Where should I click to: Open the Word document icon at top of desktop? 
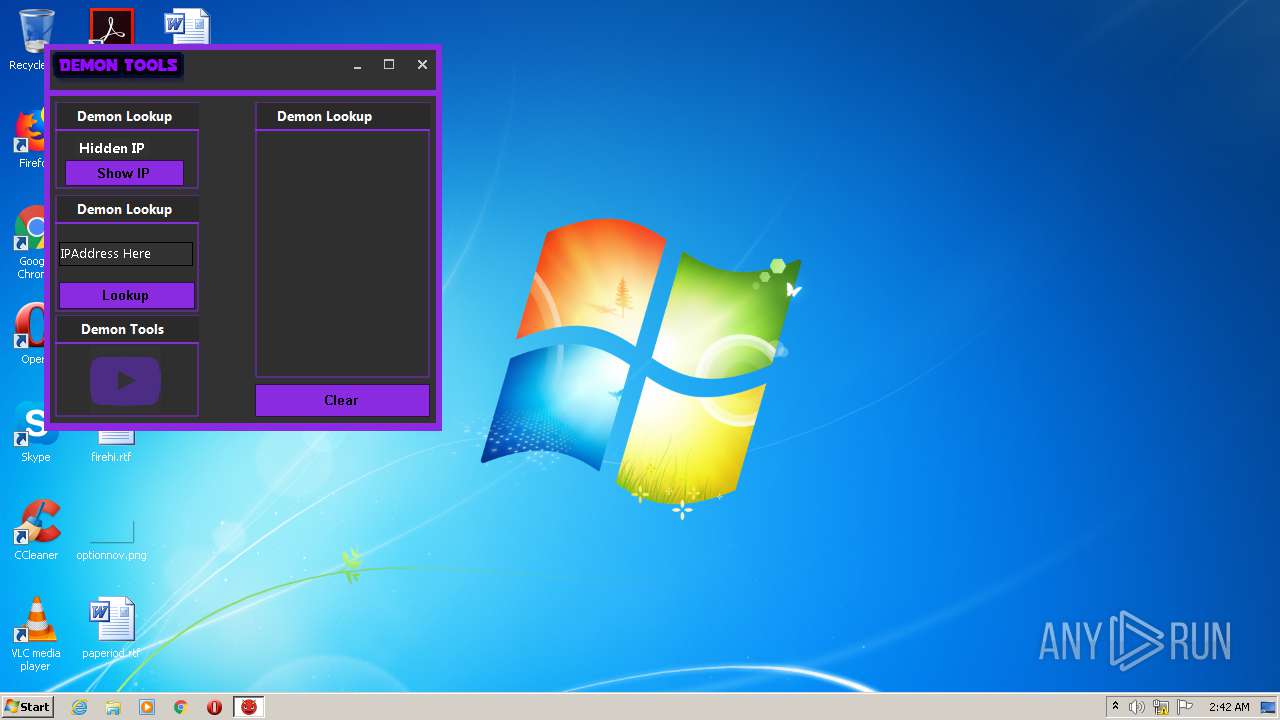[187, 27]
